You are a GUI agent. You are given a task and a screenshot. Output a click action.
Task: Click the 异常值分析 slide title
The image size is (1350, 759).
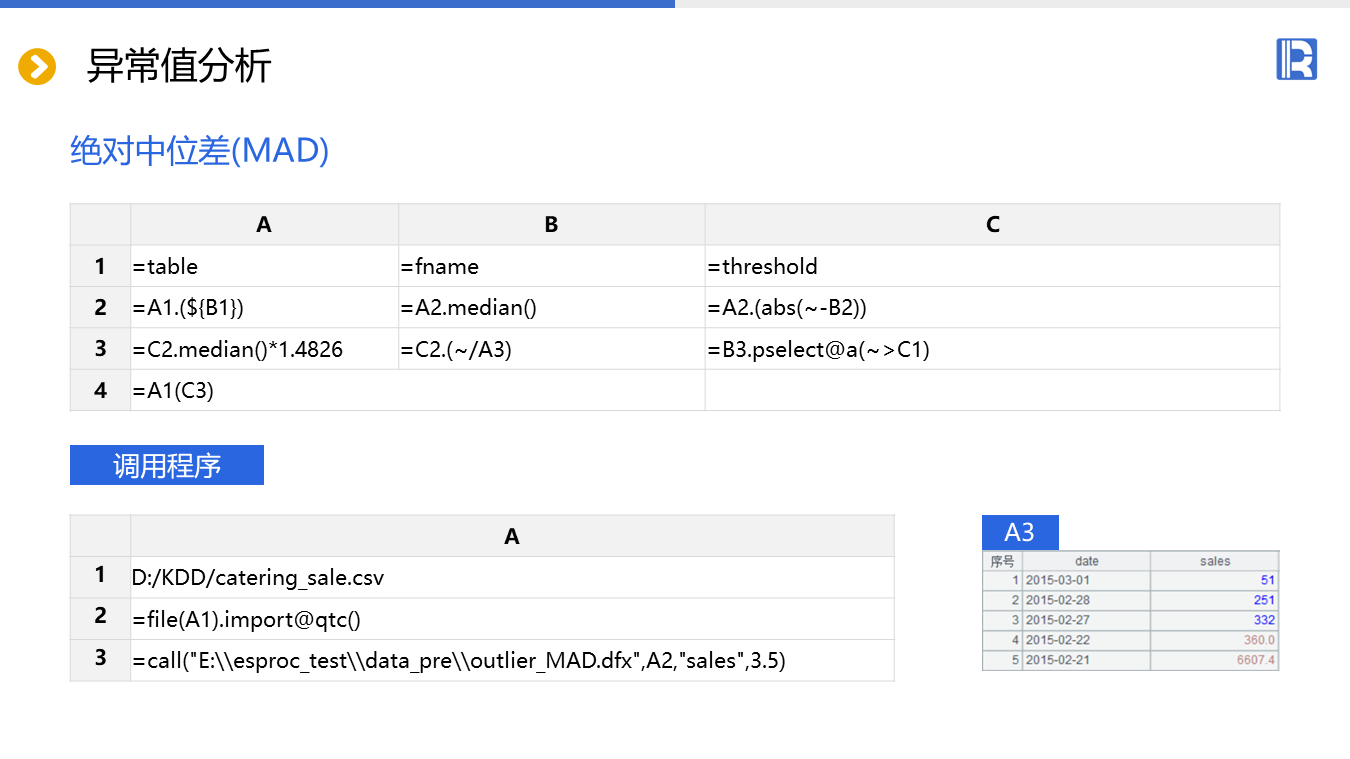click(179, 66)
